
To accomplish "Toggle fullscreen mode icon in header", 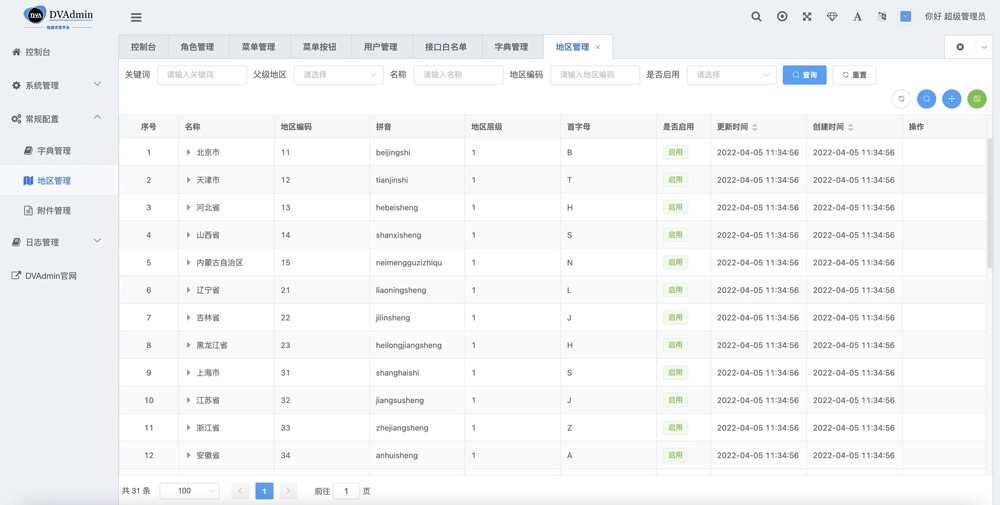I will [807, 17].
